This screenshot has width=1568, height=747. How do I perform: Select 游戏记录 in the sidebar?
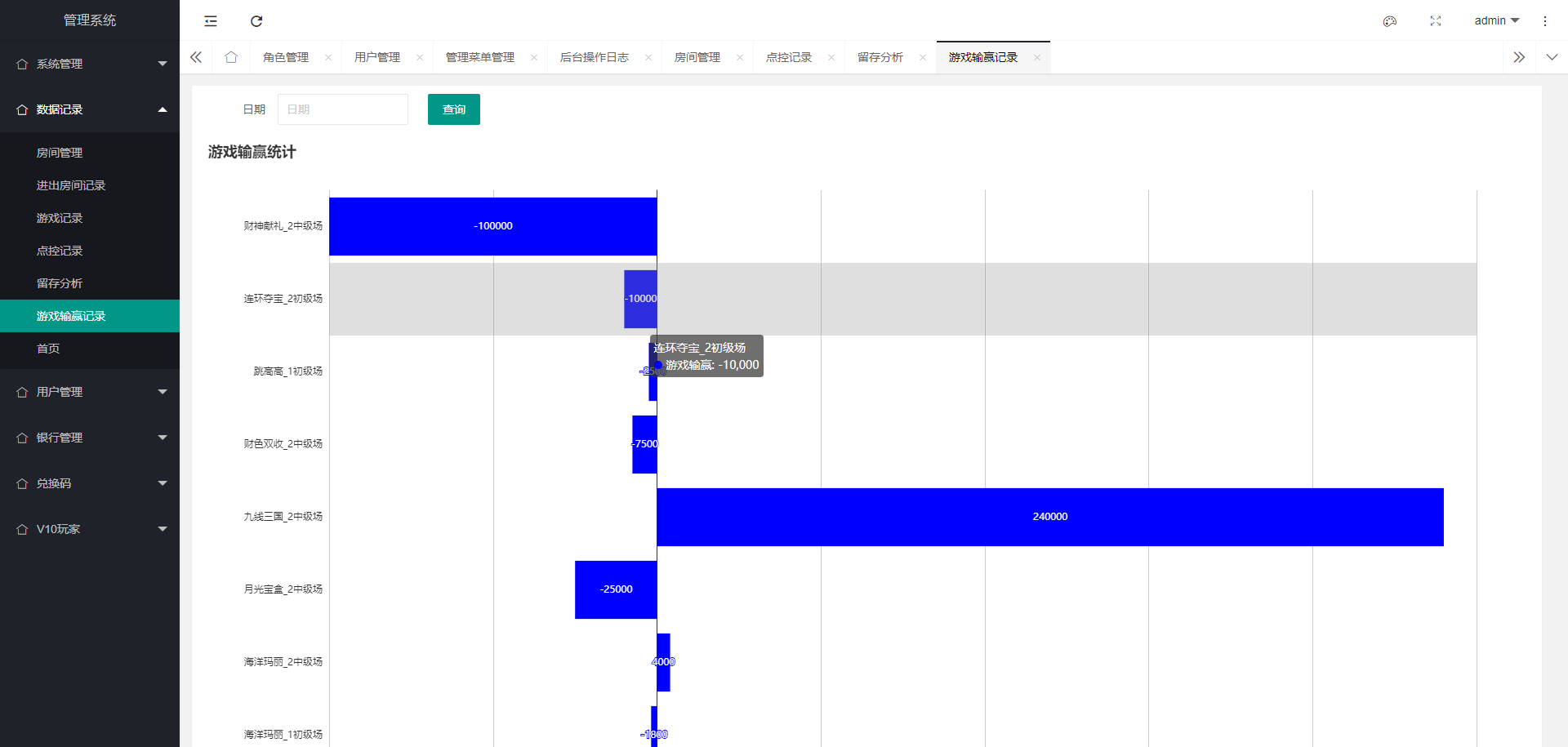(x=58, y=218)
